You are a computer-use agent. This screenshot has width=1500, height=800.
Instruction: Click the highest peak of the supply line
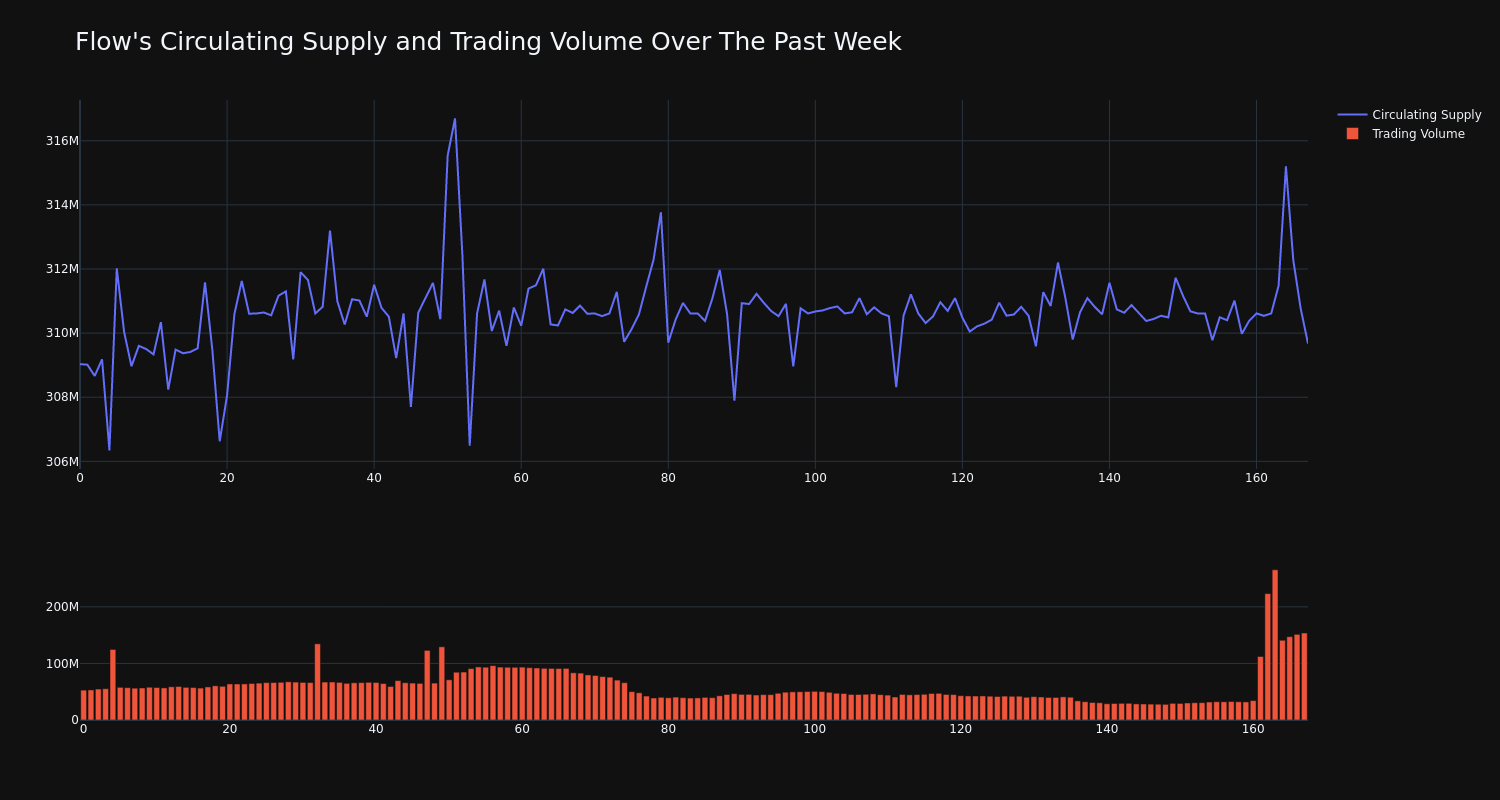coord(455,119)
